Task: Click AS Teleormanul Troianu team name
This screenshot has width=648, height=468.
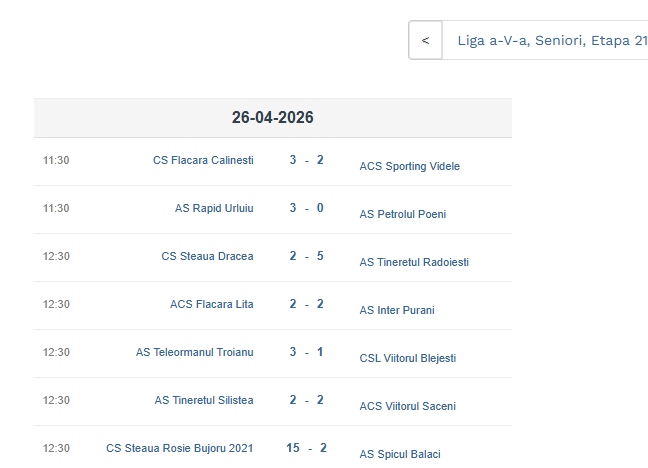Action: [x=194, y=352]
